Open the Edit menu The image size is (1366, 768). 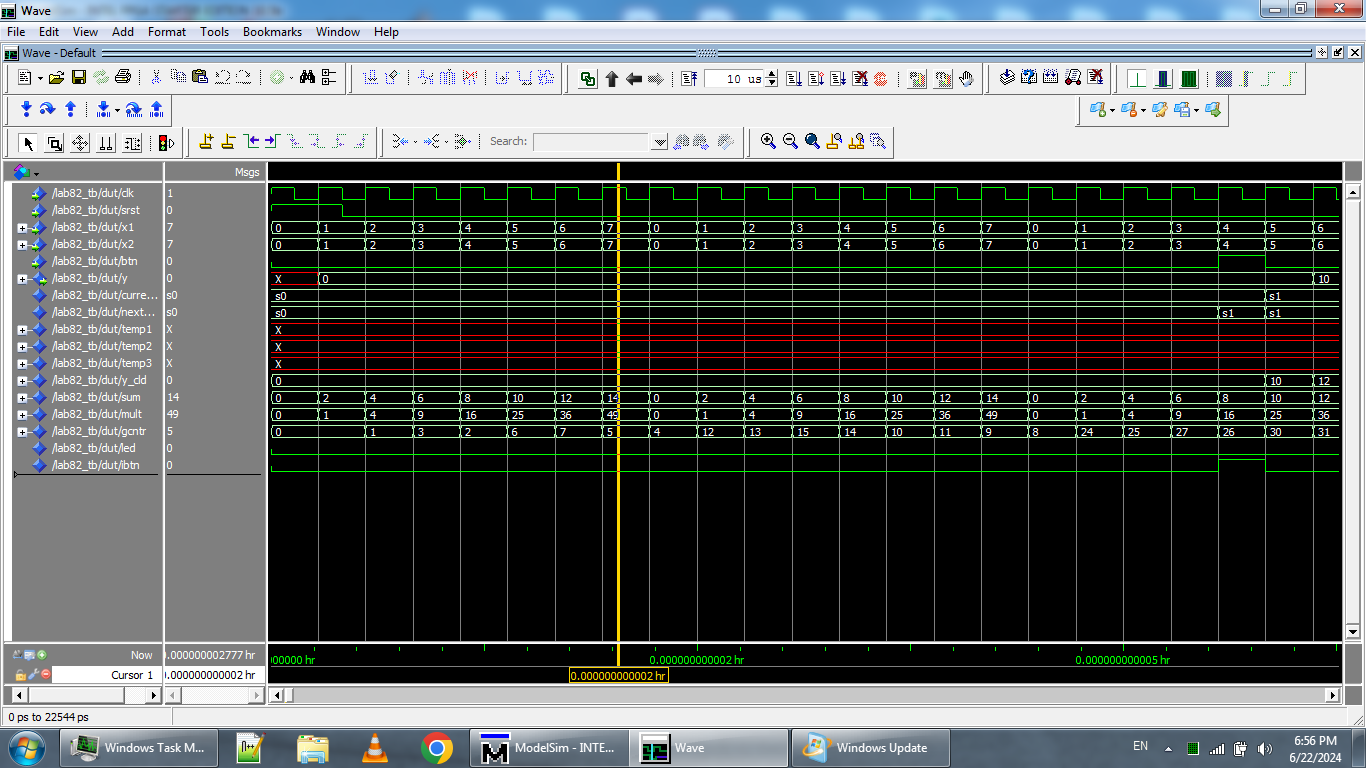point(49,32)
